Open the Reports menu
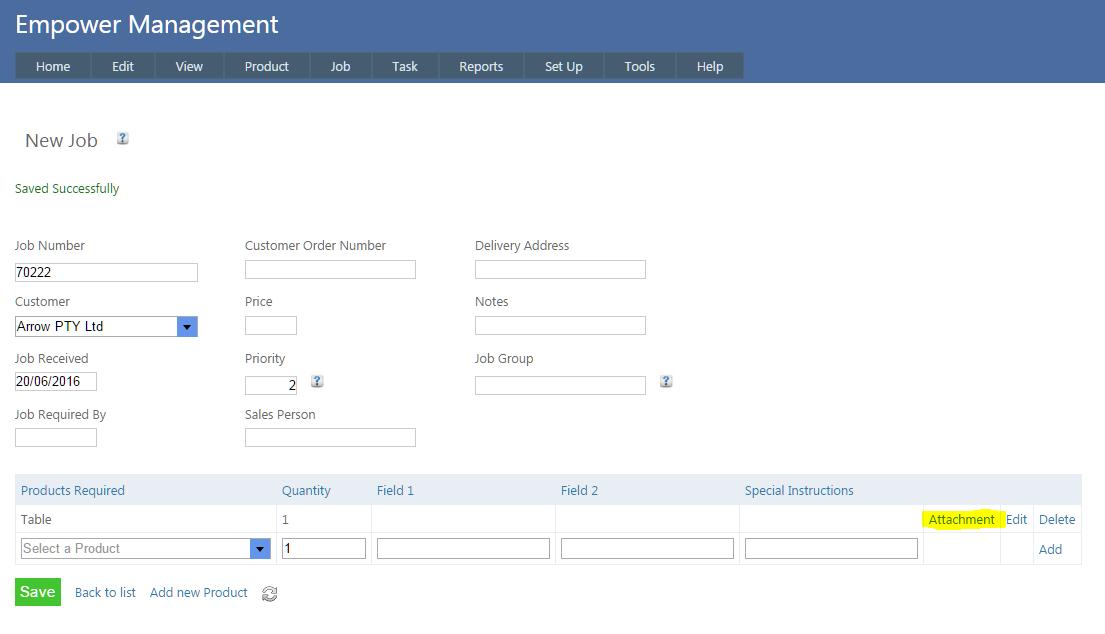The height and width of the screenshot is (634, 1105). 481,66
